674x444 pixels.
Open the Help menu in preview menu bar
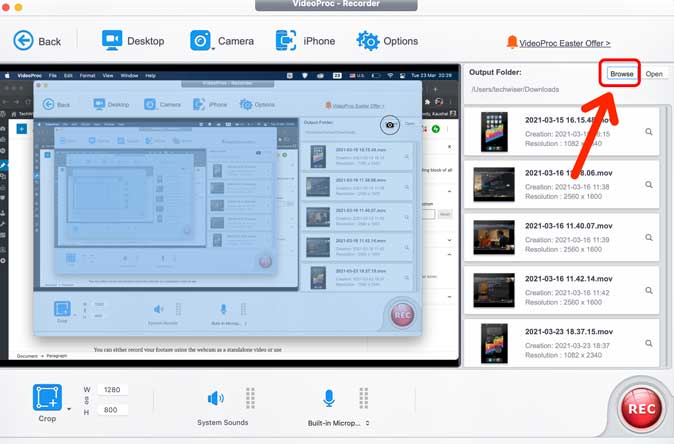150,76
